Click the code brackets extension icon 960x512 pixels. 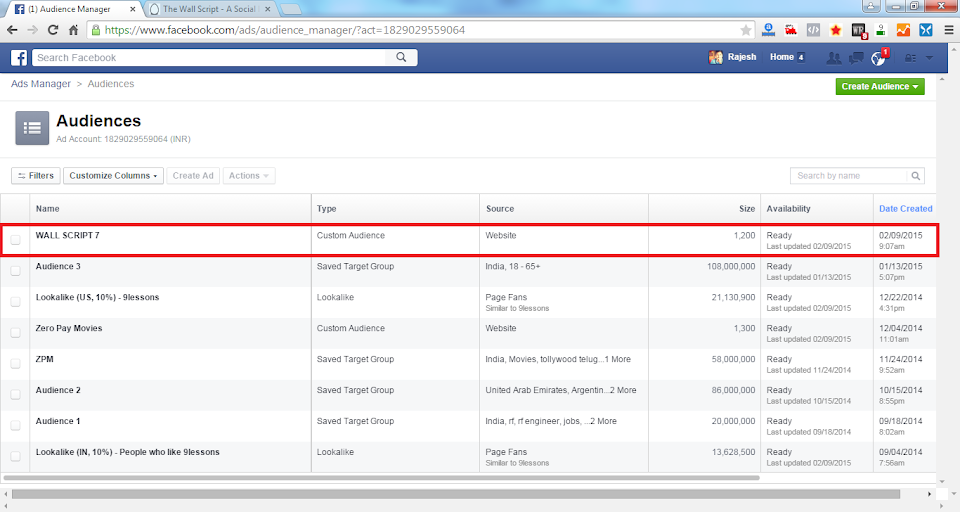point(813,29)
